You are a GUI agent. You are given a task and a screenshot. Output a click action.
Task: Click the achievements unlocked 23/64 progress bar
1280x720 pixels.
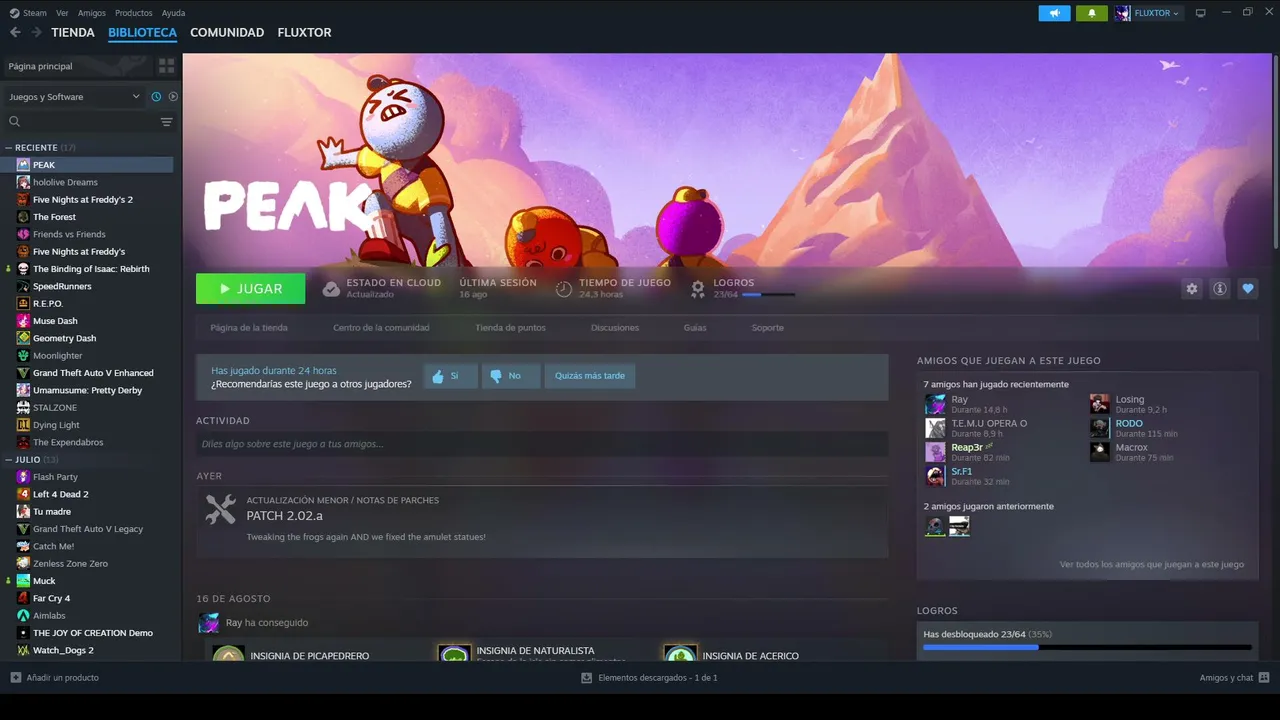point(1087,647)
